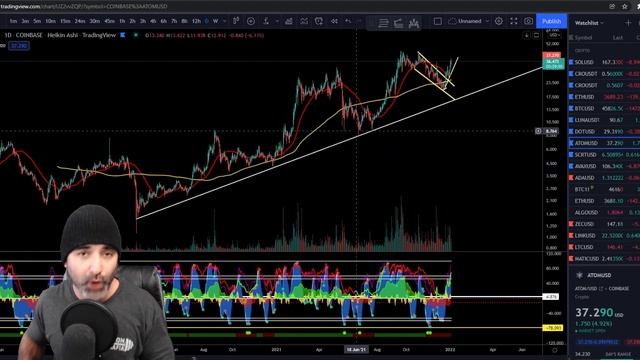Select the 45m timeframe

pos(109,21)
